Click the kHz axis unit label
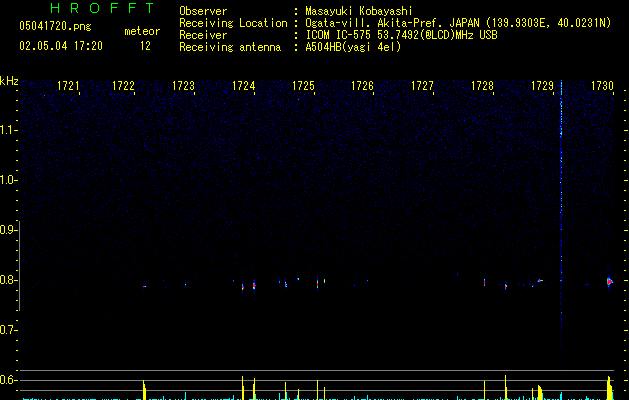629x400 pixels. pyautogui.click(x=9, y=81)
